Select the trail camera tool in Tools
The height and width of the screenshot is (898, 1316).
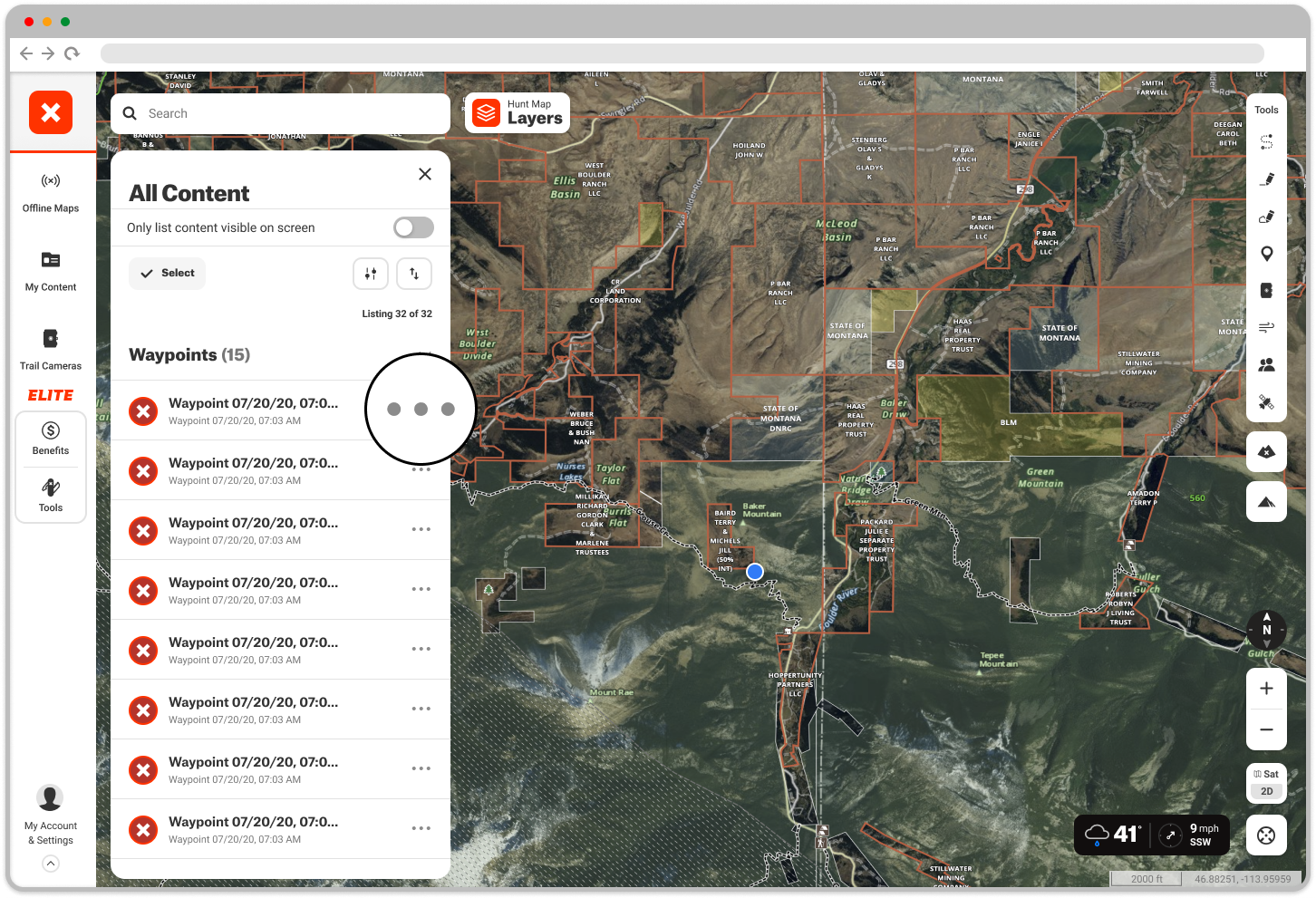tap(1267, 290)
